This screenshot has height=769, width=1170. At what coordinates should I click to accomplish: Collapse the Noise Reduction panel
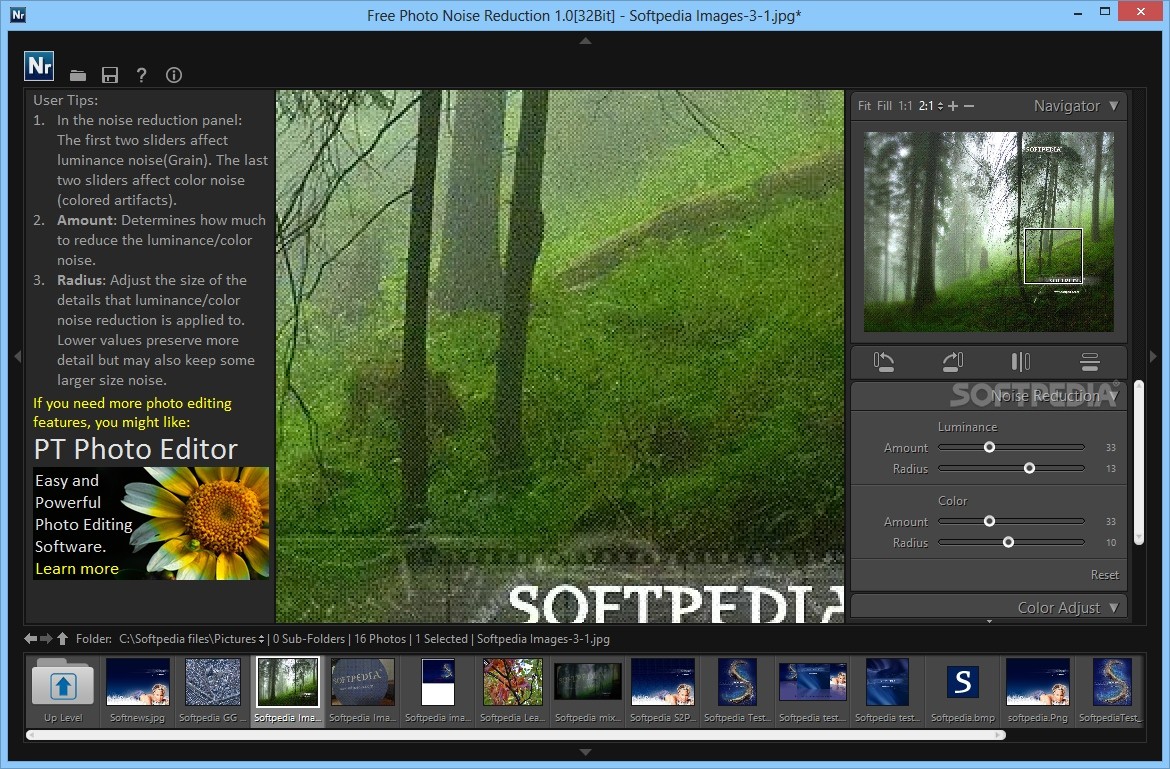coord(1113,395)
